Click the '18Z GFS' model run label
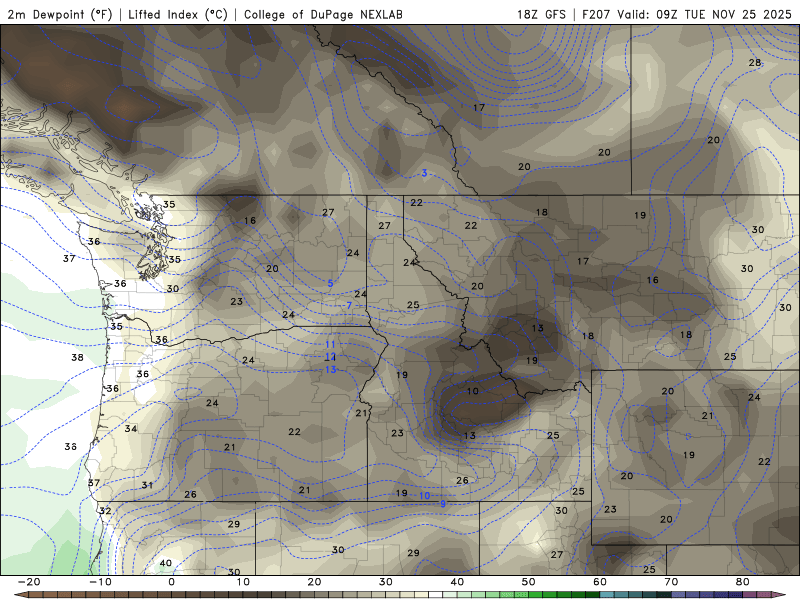 coord(541,14)
